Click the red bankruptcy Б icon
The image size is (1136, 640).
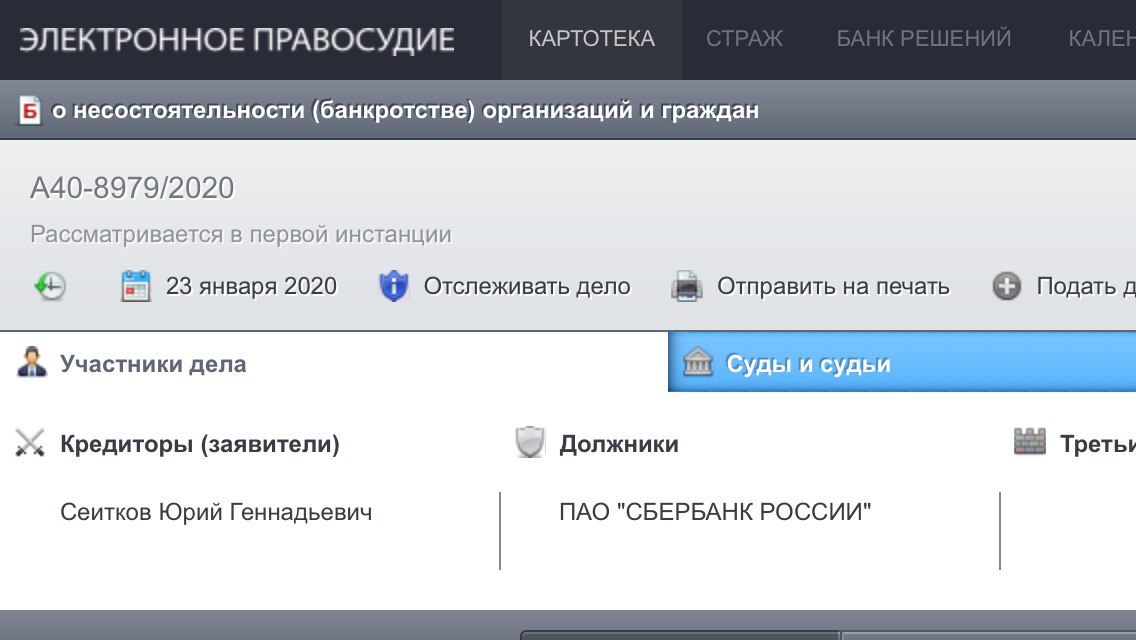(x=29, y=110)
